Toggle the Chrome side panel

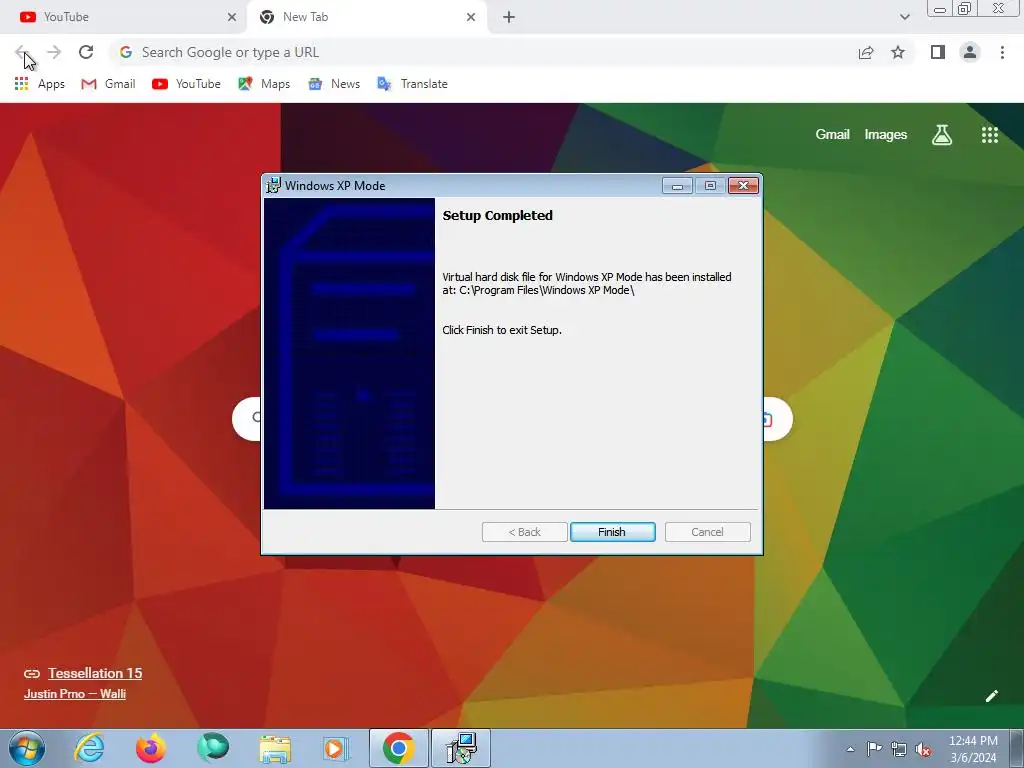click(938, 52)
